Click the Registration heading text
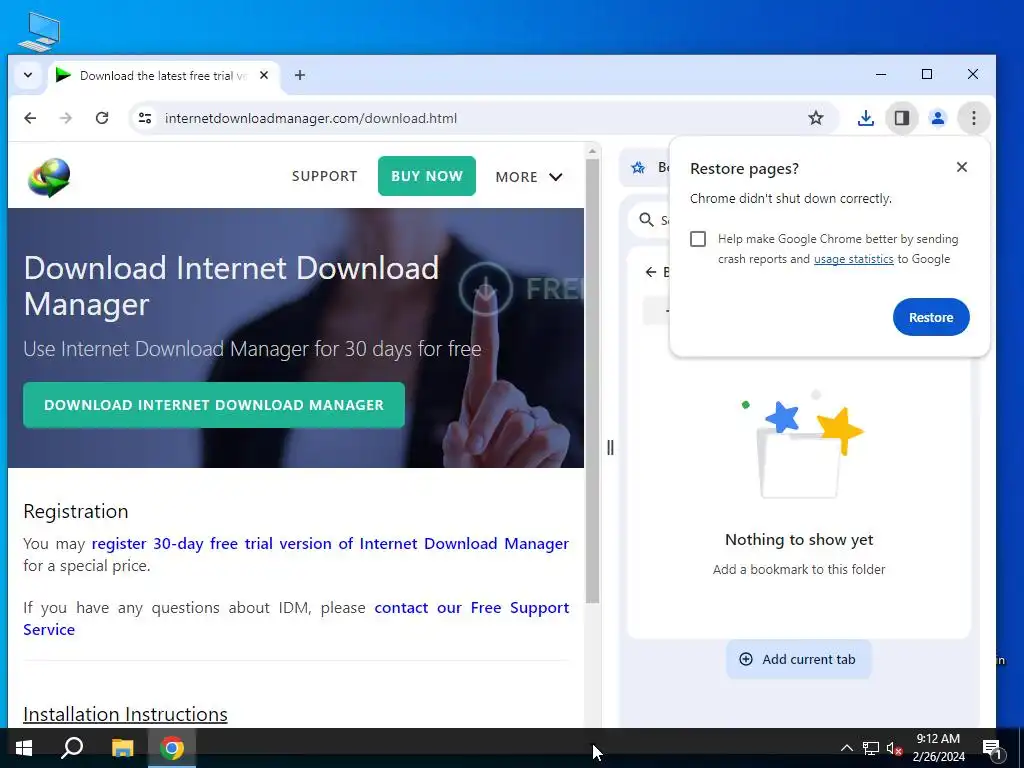Image resolution: width=1024 pixels, height=768 pixels. [76, 511]
